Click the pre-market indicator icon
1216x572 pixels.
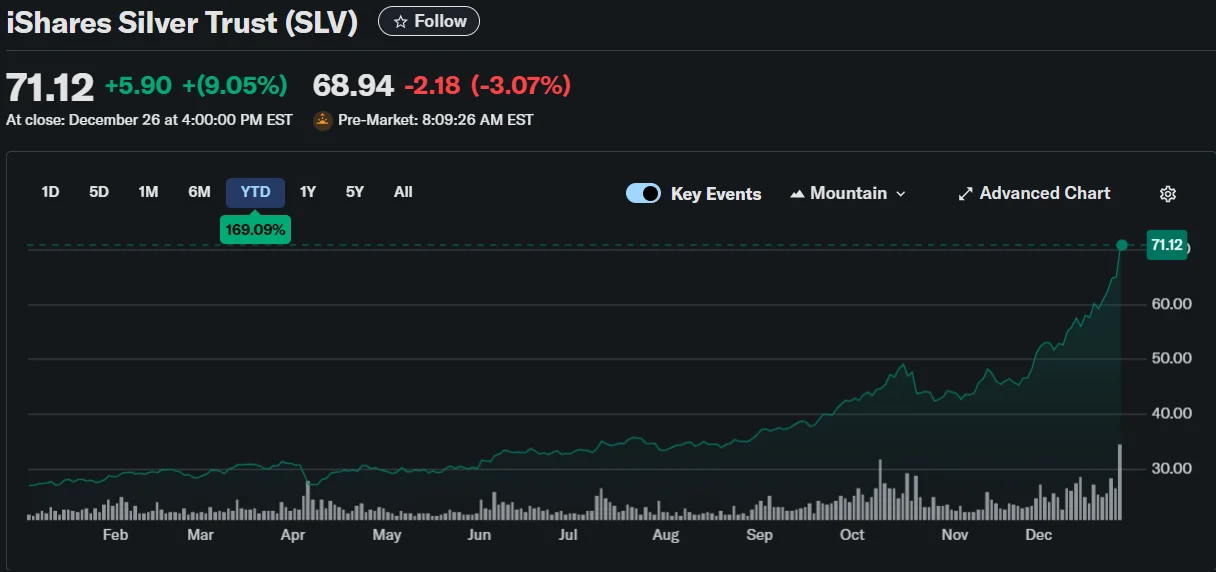click(x=323, y=120)
